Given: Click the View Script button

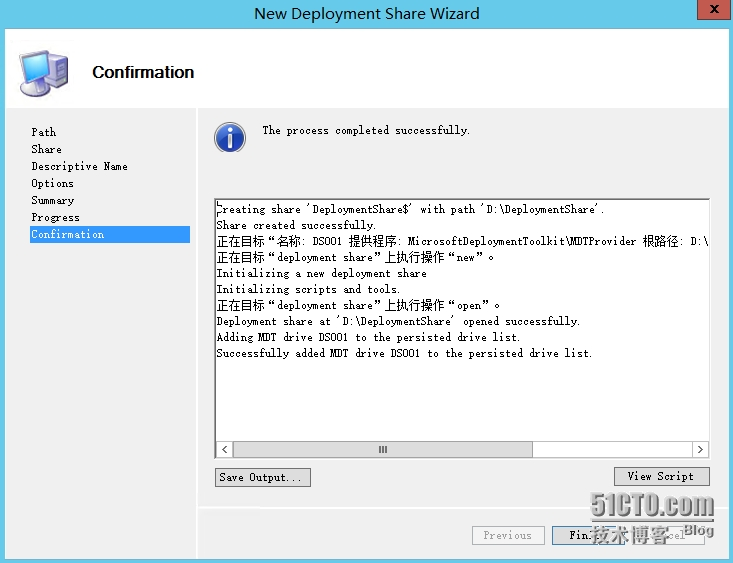Looking at the screenshot, I should pos(661,476).
